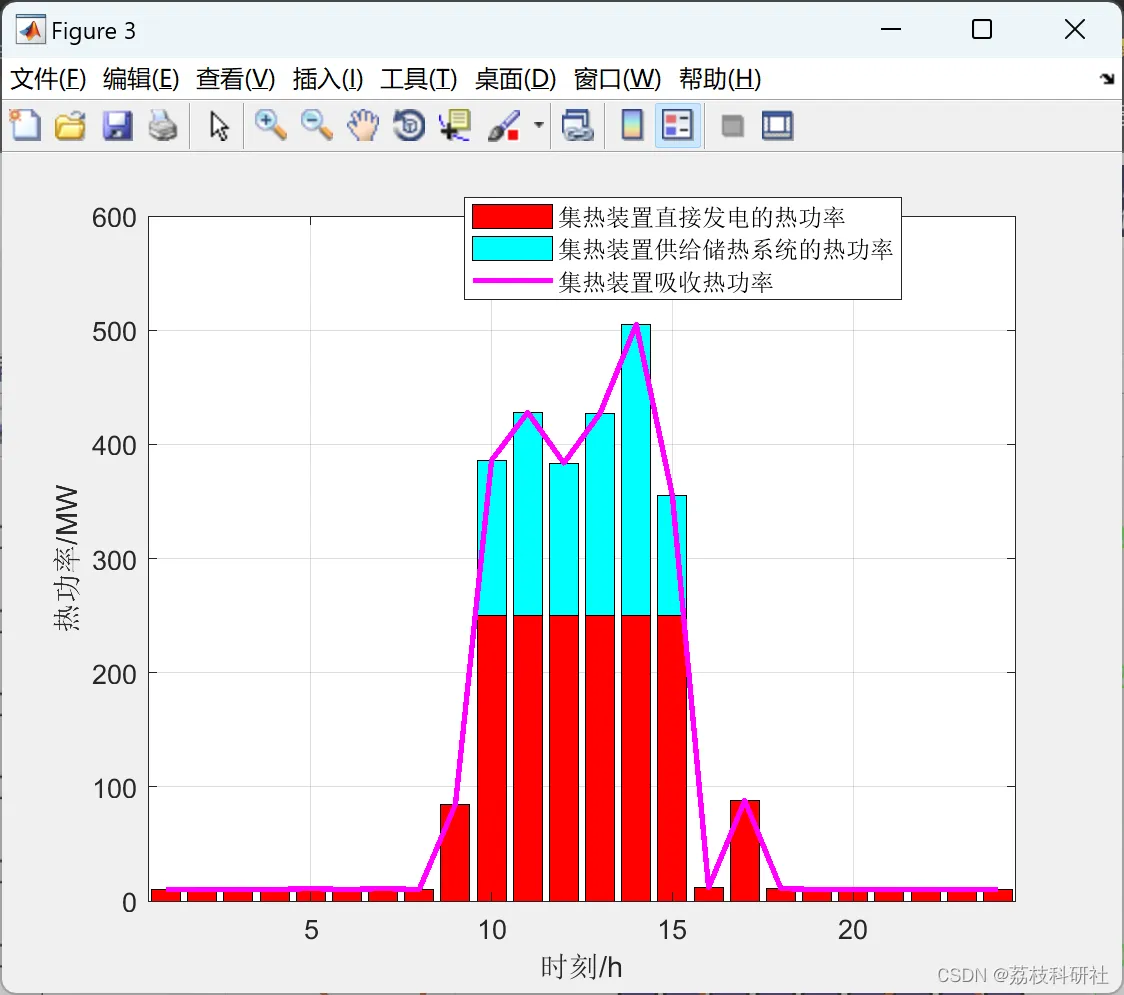Maximize the Figure 3 window
This screenshot has height=995, width=1124.
pos(982,29)
